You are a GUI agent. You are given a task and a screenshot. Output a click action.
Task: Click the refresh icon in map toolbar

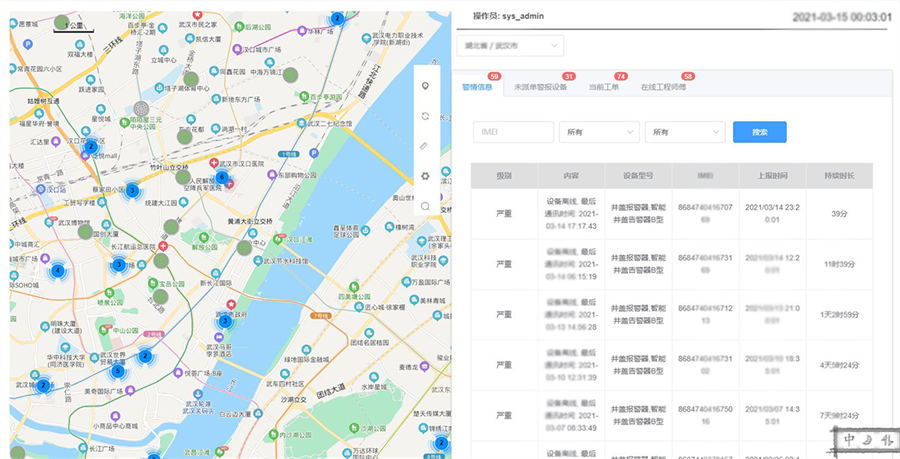426,116
